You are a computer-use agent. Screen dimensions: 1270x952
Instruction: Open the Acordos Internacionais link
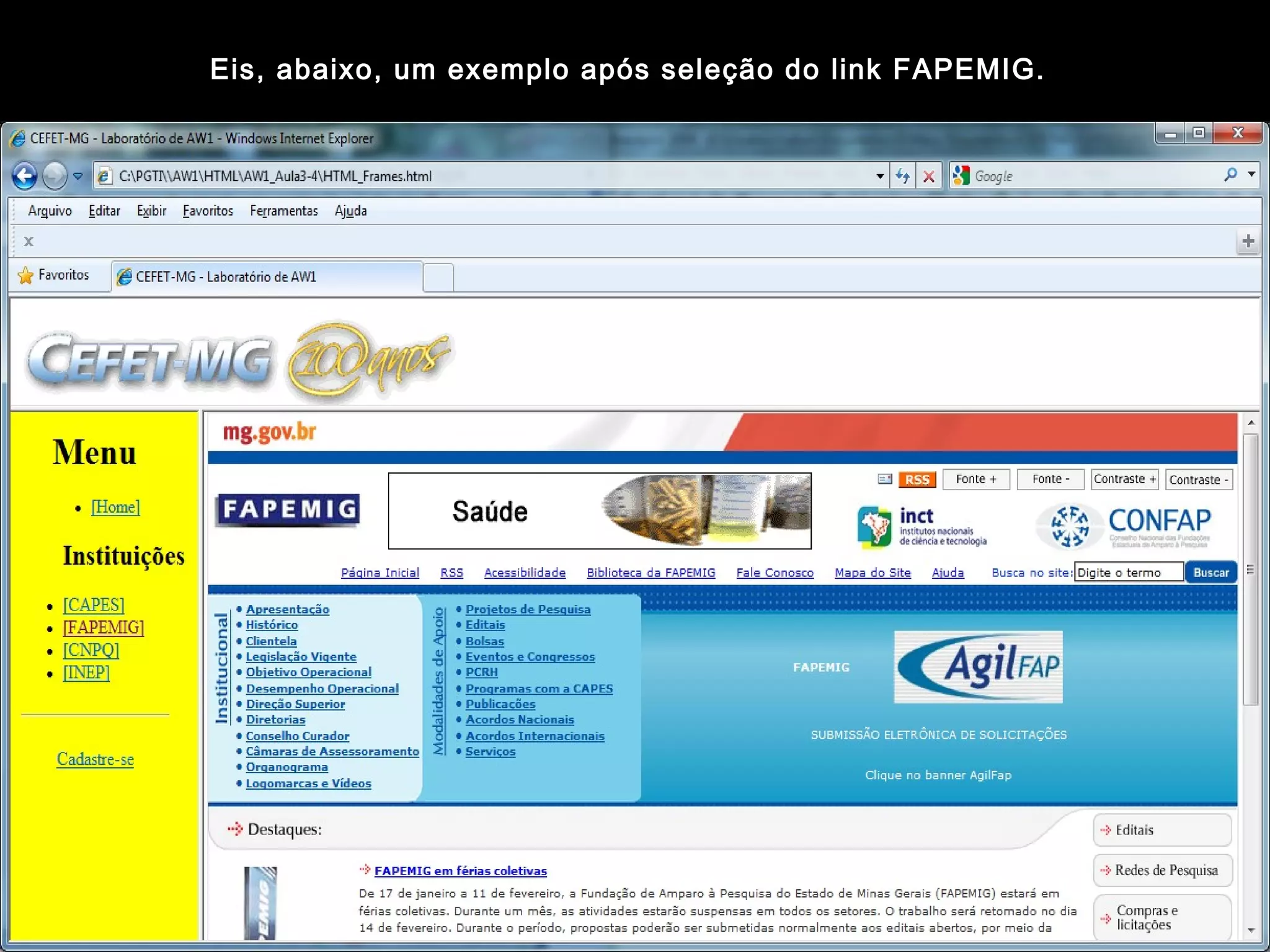[535, 736]
